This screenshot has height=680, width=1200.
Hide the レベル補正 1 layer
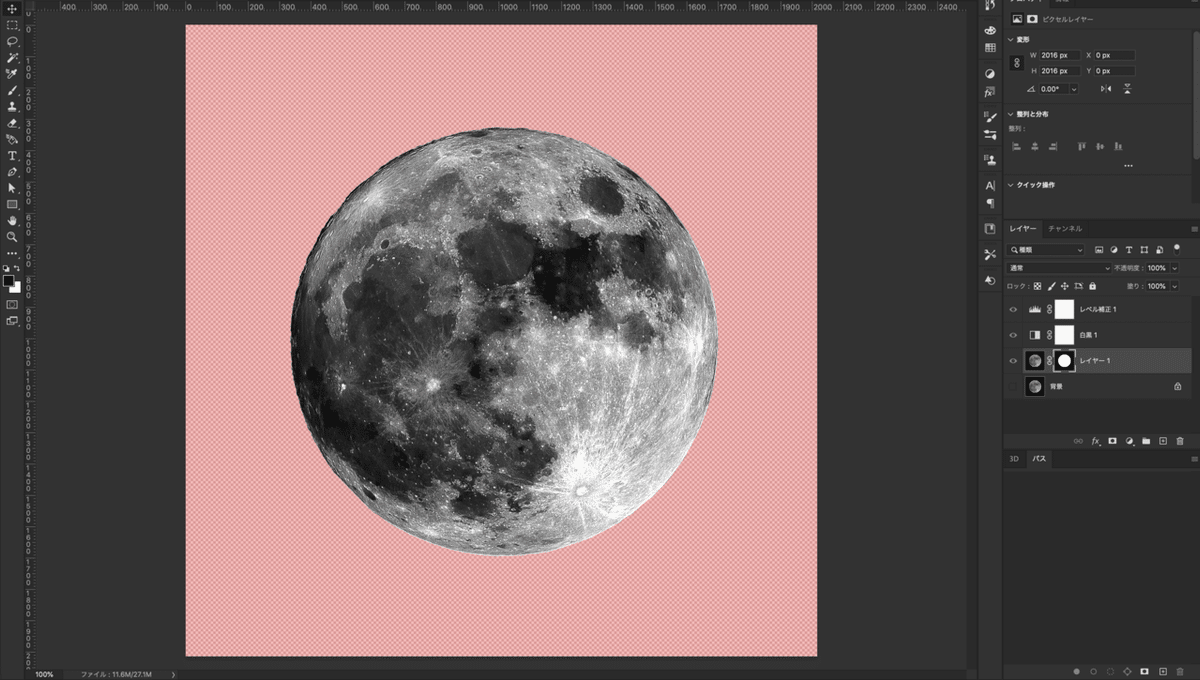[1013, 310]
